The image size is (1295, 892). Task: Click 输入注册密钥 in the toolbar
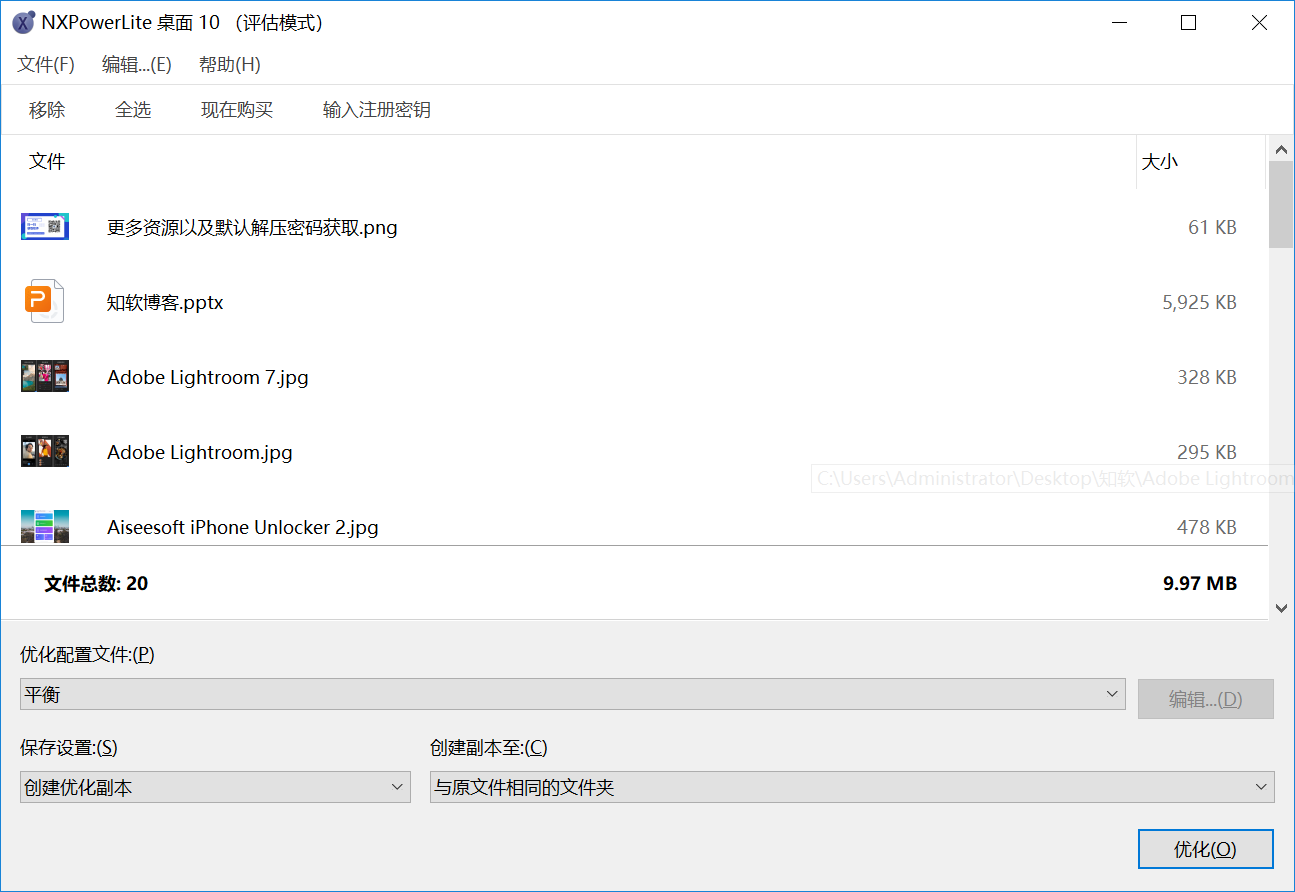point(377,110)
